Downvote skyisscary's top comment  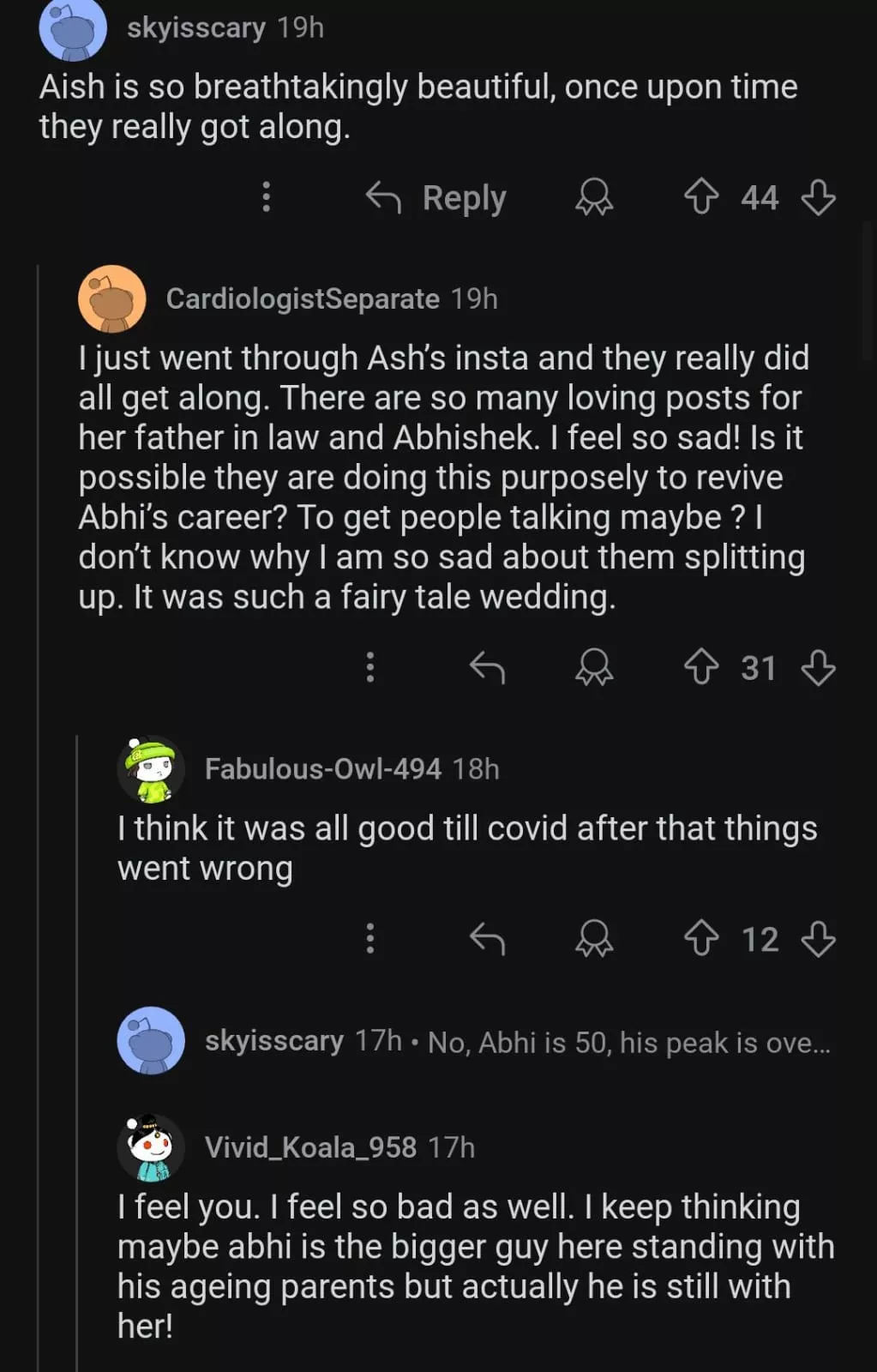tap(818, 197)
